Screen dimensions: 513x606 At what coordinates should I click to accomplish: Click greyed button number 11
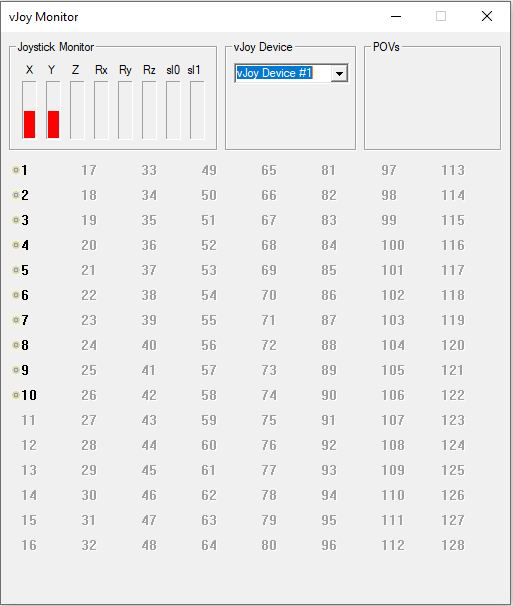coord(28,420)
